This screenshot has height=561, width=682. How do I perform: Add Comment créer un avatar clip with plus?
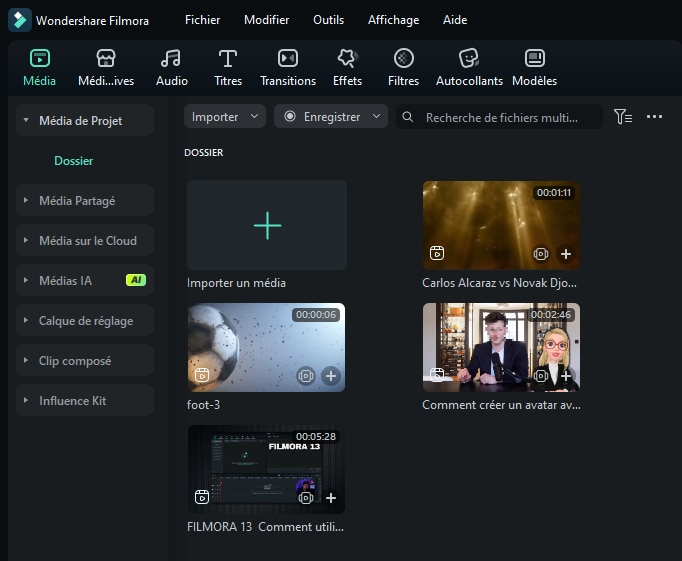565,376
